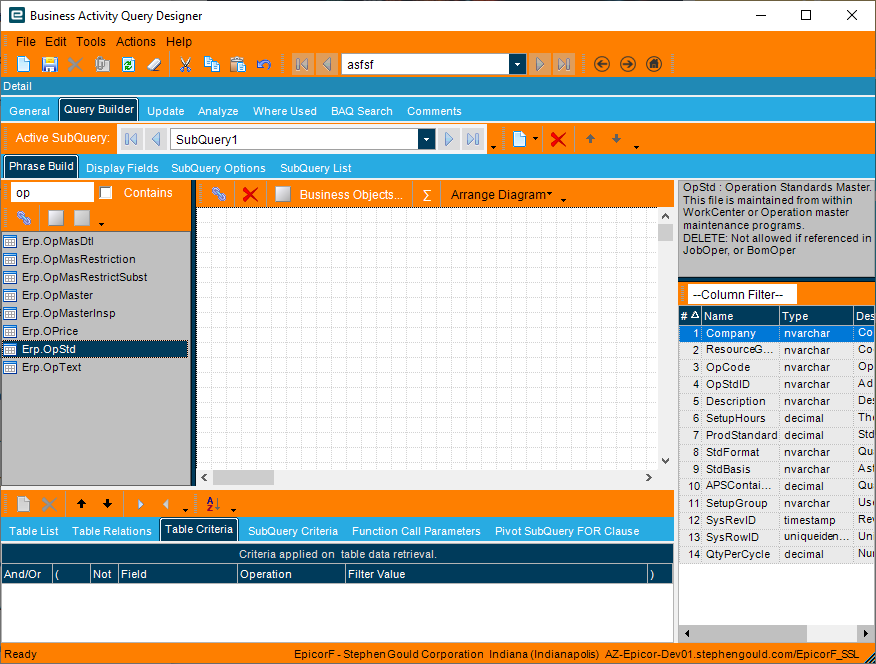The width and height of the screenshot is (876, 664).
Task: Click the link icon in the diagram toolbar
Action: pyautogui.click(x=219, y=194)
